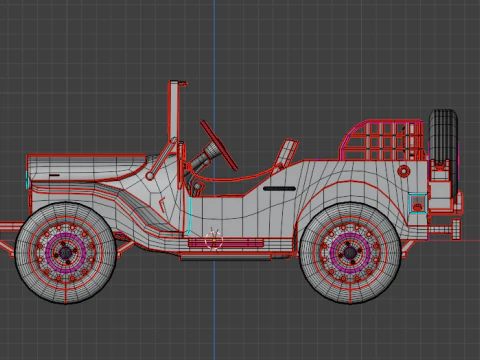Select the jeep hood mesh

[87, 167]
